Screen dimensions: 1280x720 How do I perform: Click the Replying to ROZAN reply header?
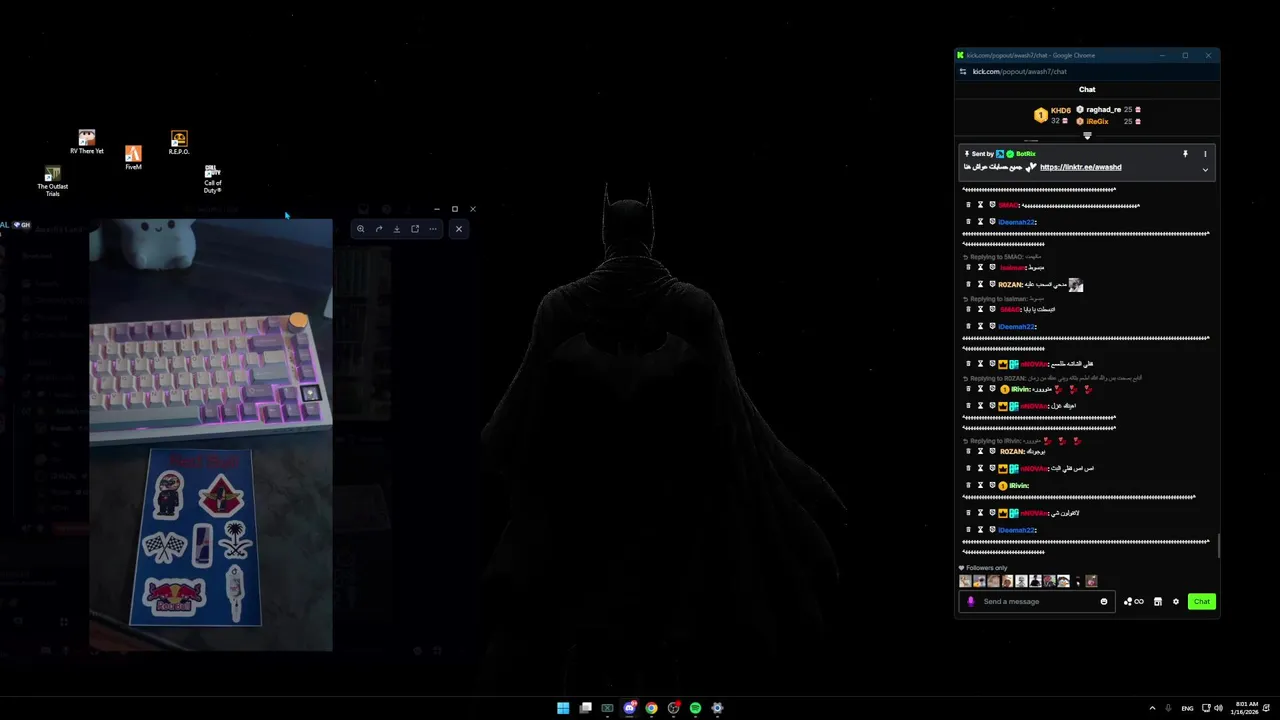point(1054,378)
